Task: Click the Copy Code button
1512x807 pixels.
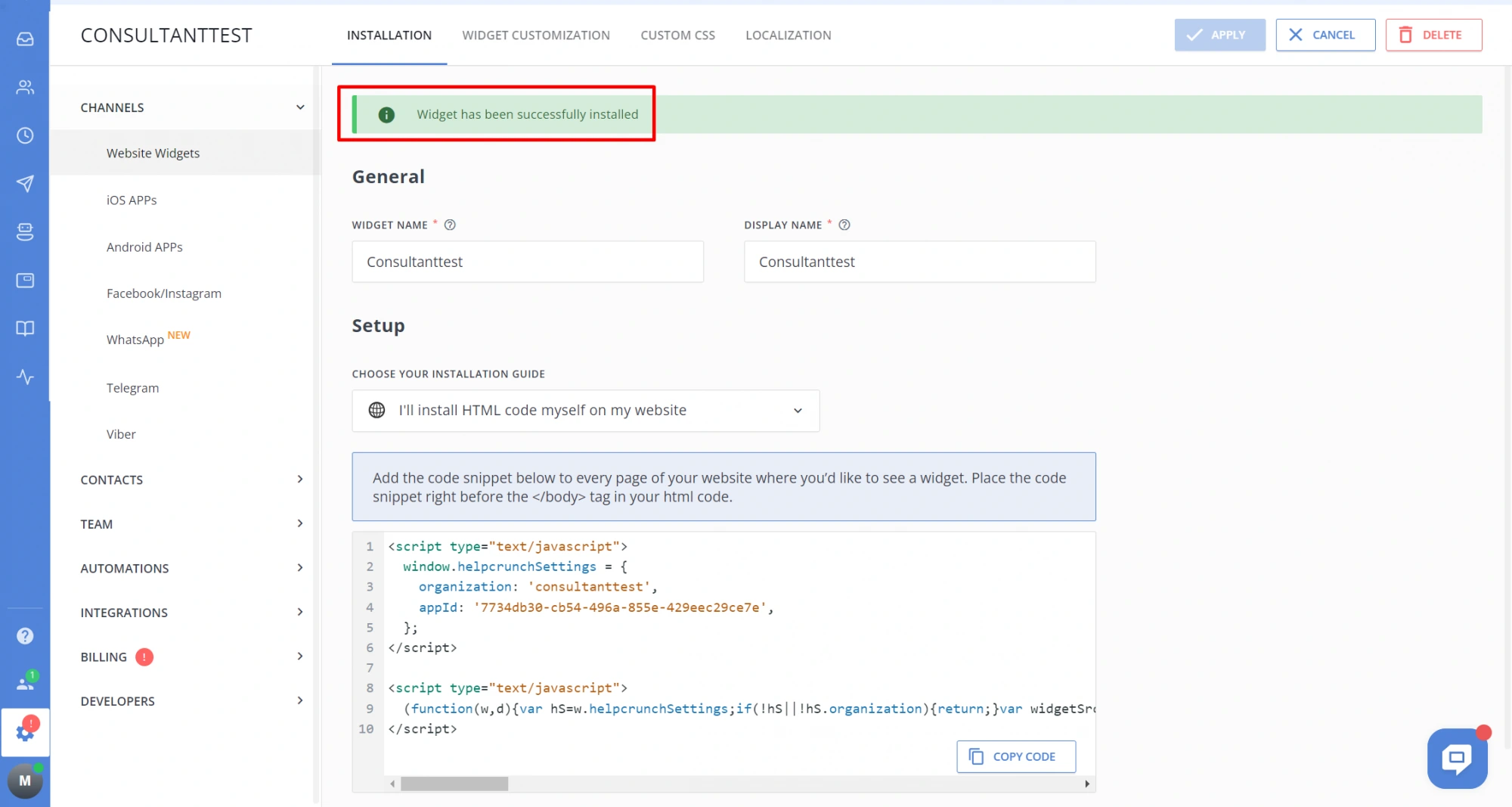Action: tap(1015, 756)
